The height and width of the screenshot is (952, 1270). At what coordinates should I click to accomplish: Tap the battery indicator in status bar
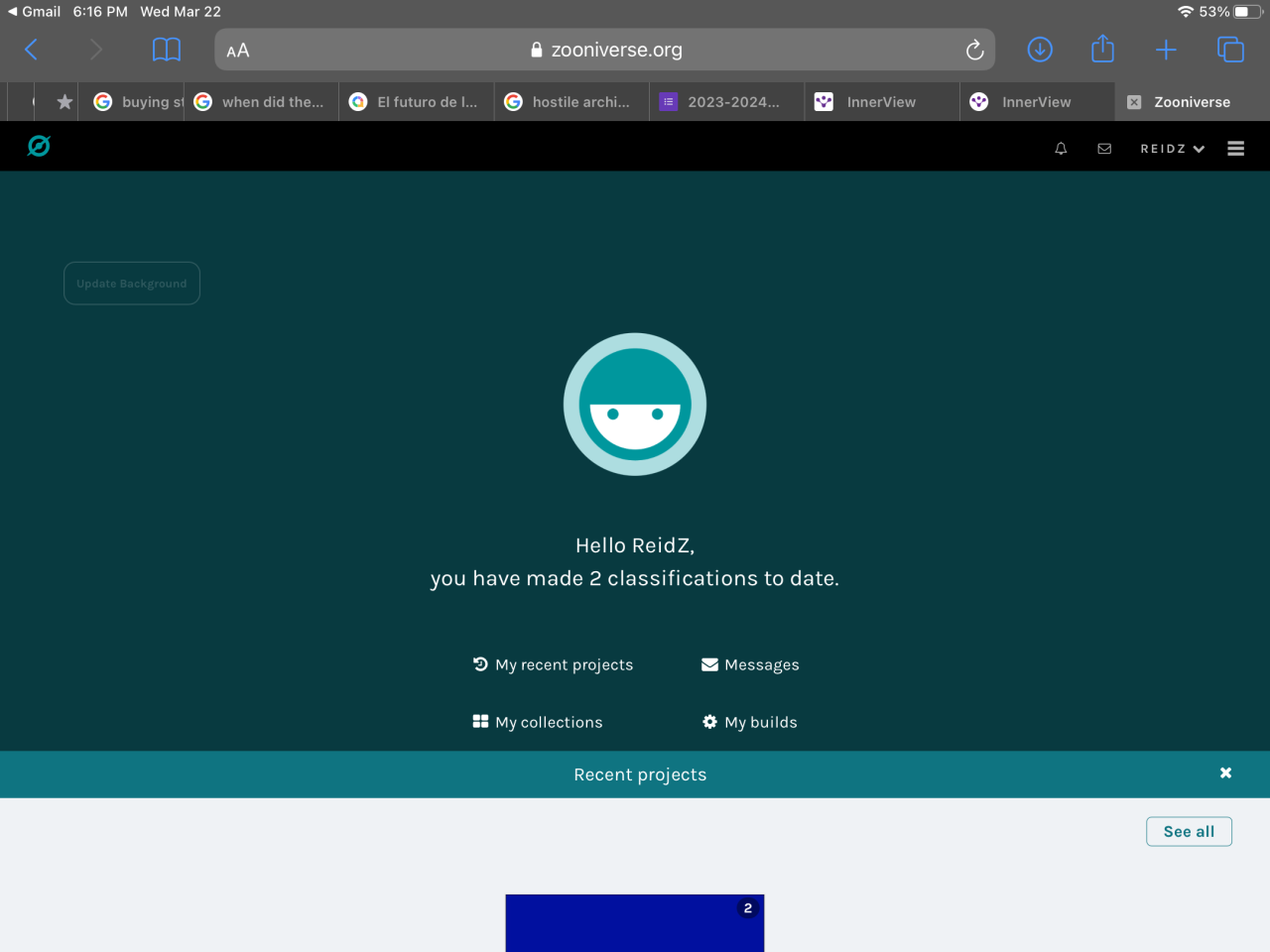pyautogui.click(x=1248, y=12)
